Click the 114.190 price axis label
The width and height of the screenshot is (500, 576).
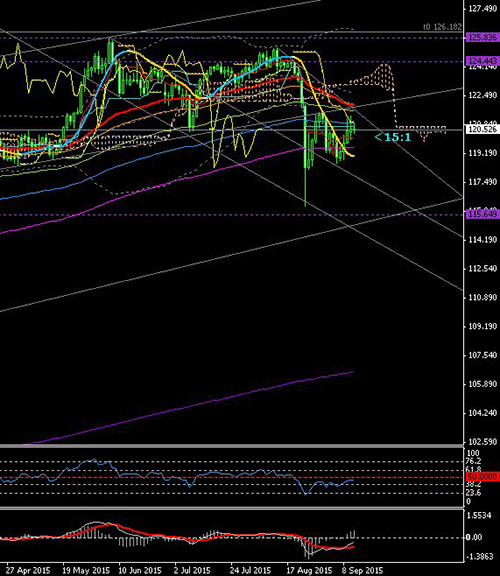(x=483, y=240)
